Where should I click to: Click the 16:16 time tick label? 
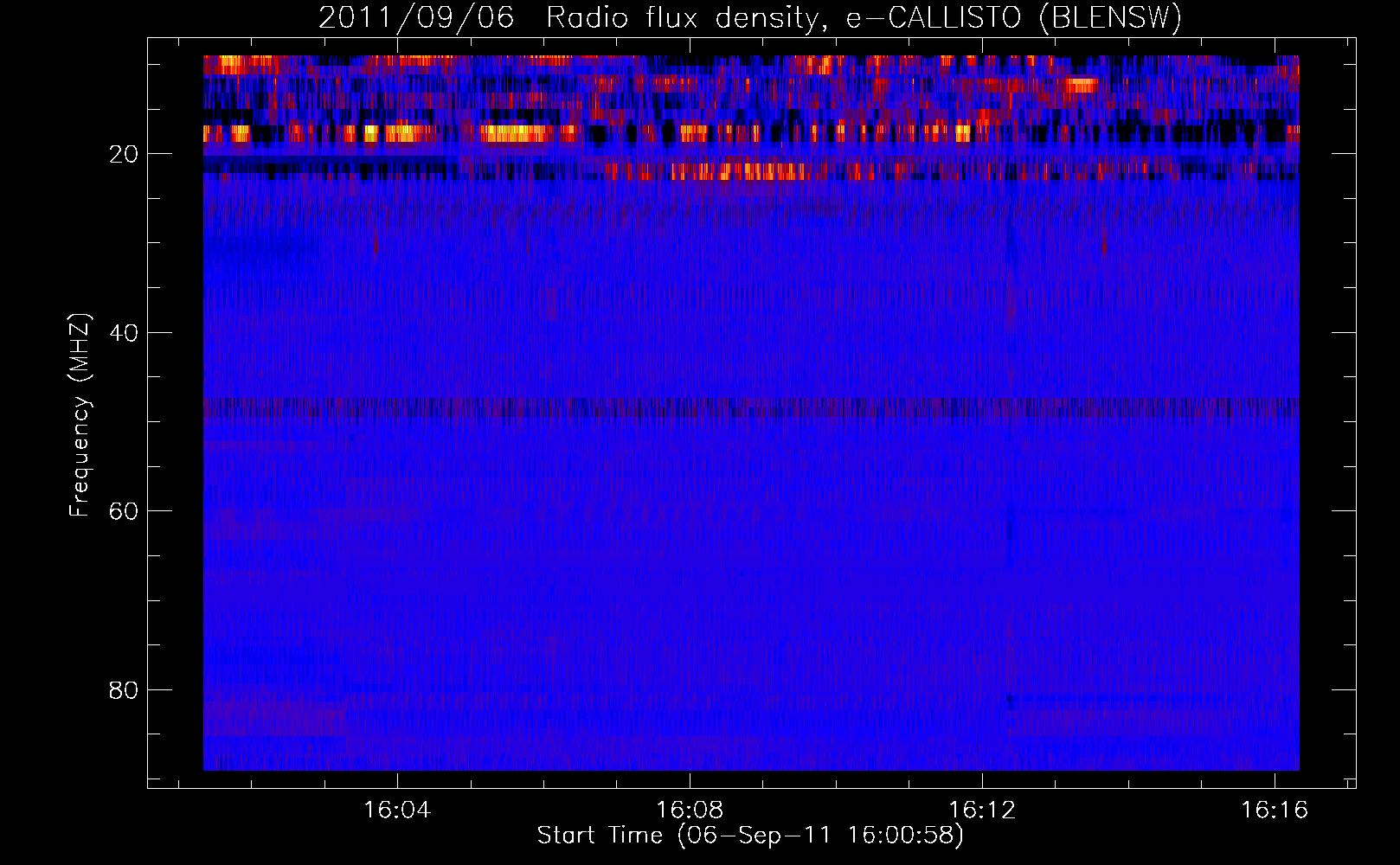tap(1275, 811)
